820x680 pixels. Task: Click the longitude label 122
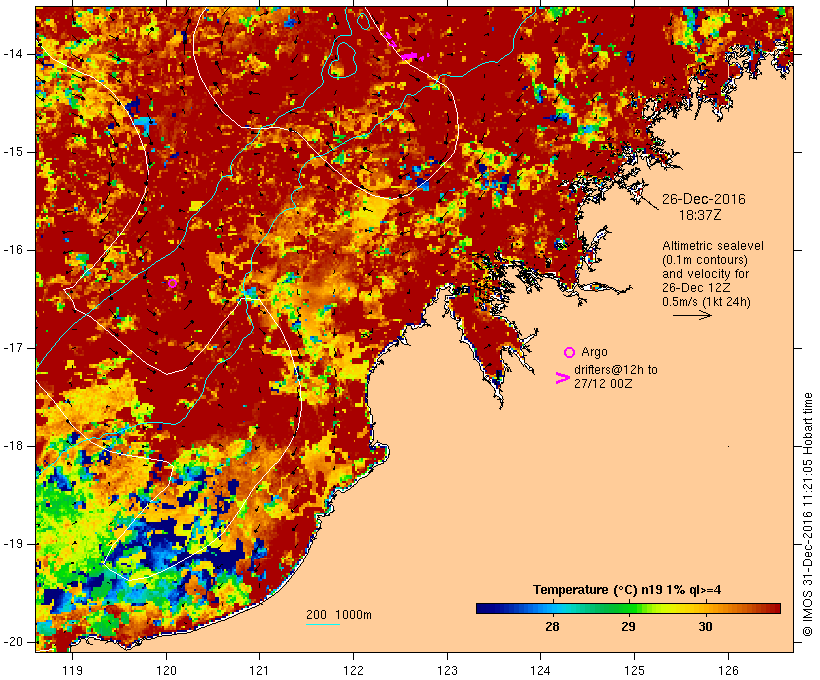(x=354, y=670)
